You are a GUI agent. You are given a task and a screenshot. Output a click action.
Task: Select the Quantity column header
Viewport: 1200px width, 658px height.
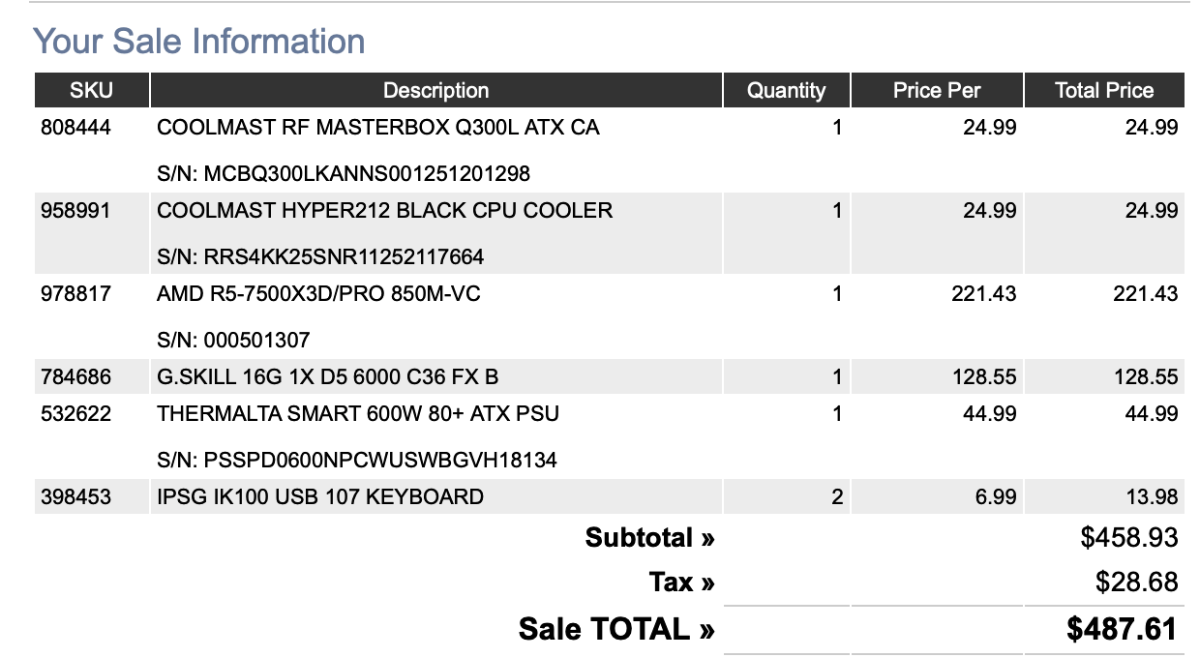click(x=786, y=91)
